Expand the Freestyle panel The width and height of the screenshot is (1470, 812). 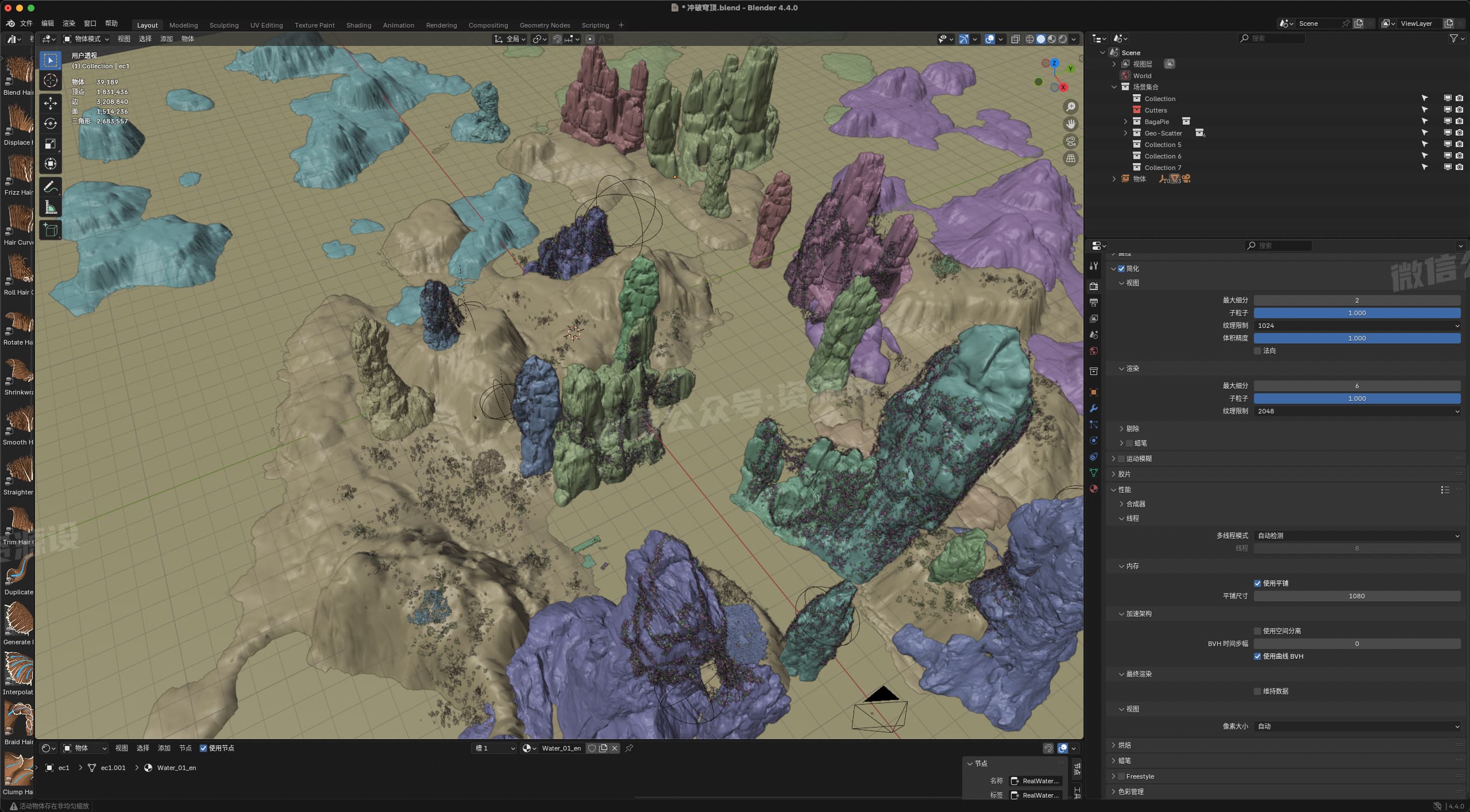(1113, 776)
